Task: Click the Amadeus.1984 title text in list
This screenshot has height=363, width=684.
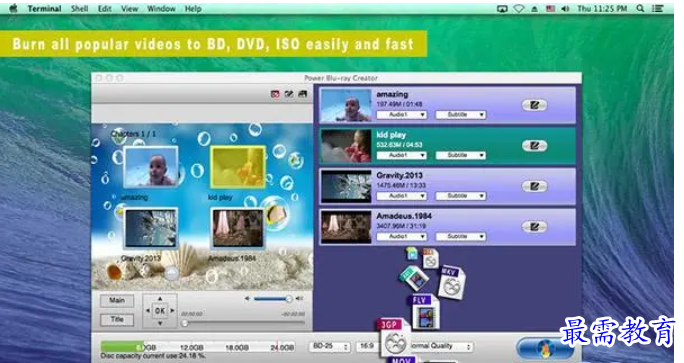Action: 404,216
